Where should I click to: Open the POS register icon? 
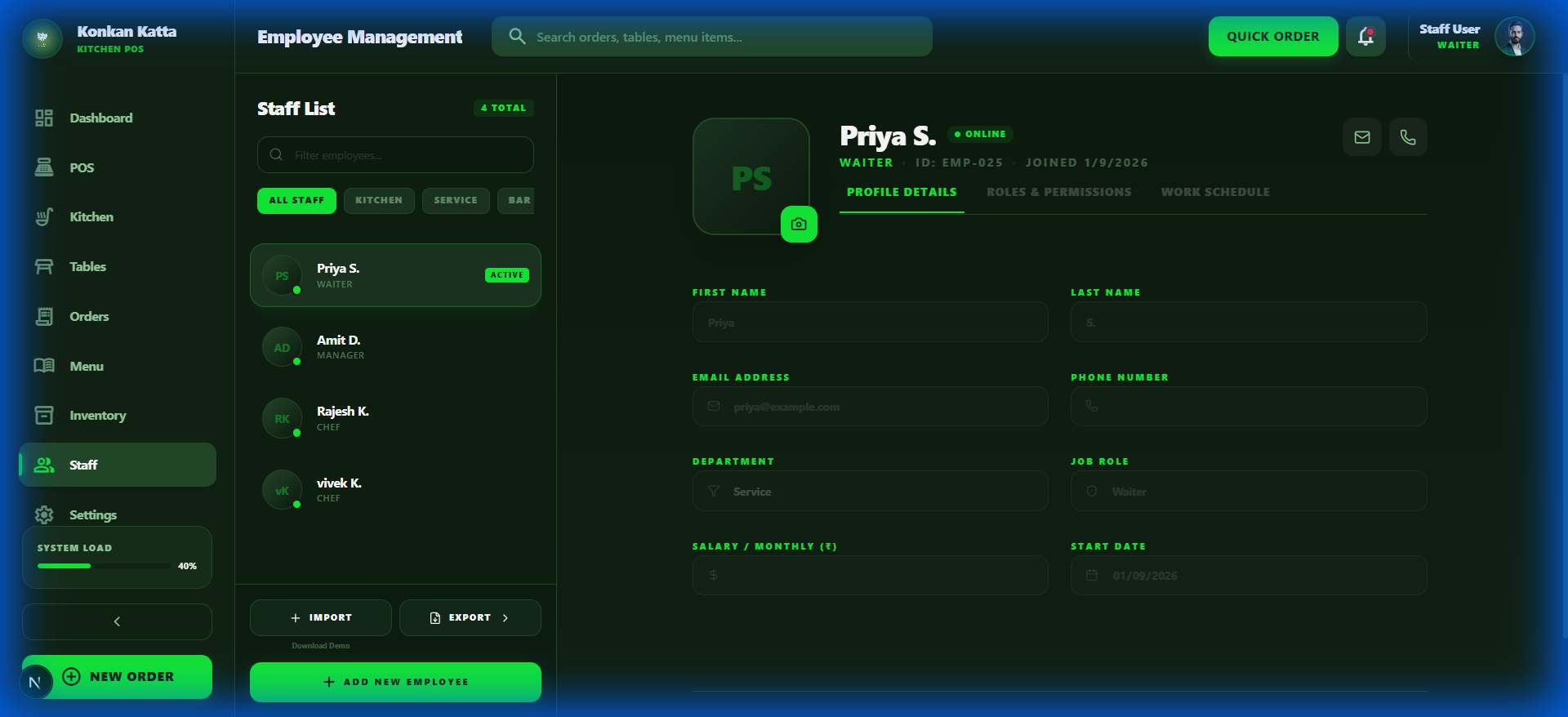click(44, 167)
